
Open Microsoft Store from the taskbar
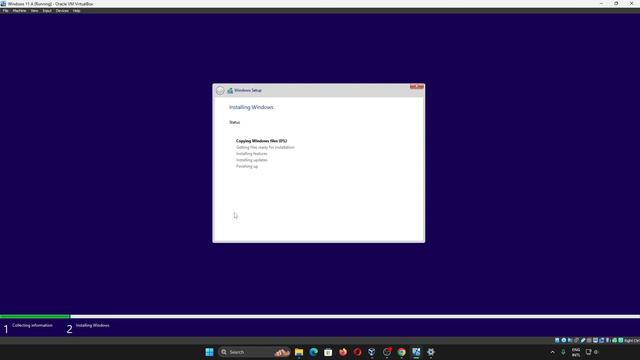pos(328,352)
